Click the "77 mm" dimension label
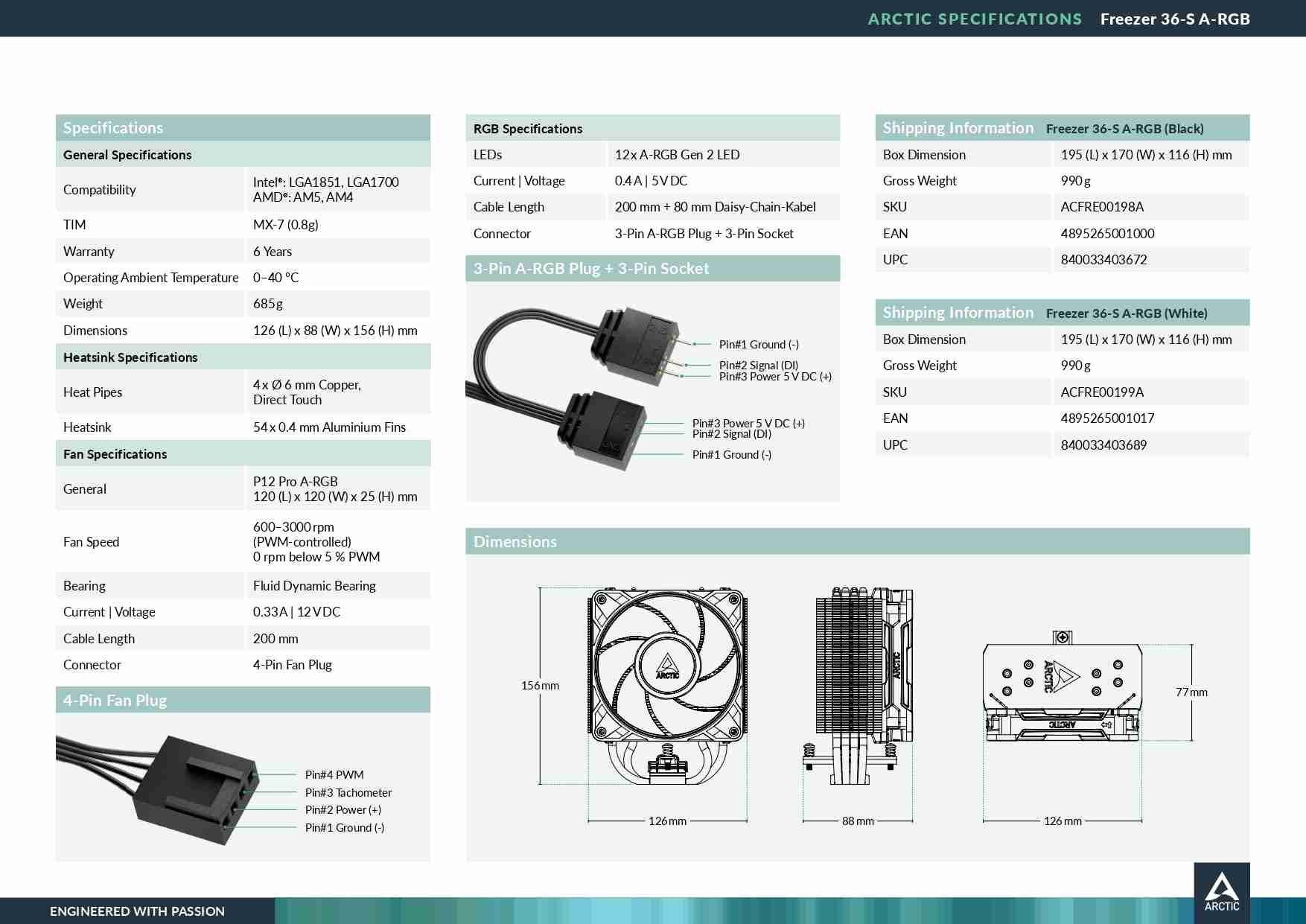This screenshot has width=1306, height=924. coord(1191,692)
